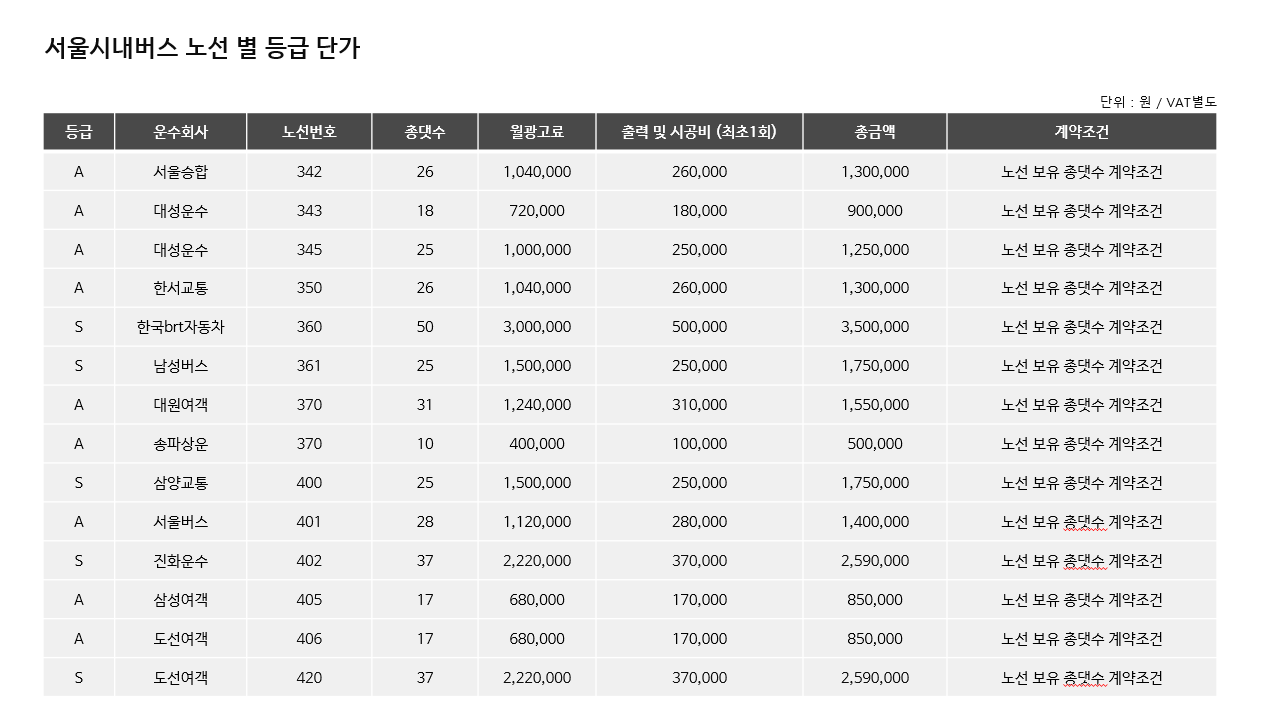Image resolution: width=1265 pixels, height=710 pixels.
Task: Click the 노선번호 header cell
Action: coord(310,132)
